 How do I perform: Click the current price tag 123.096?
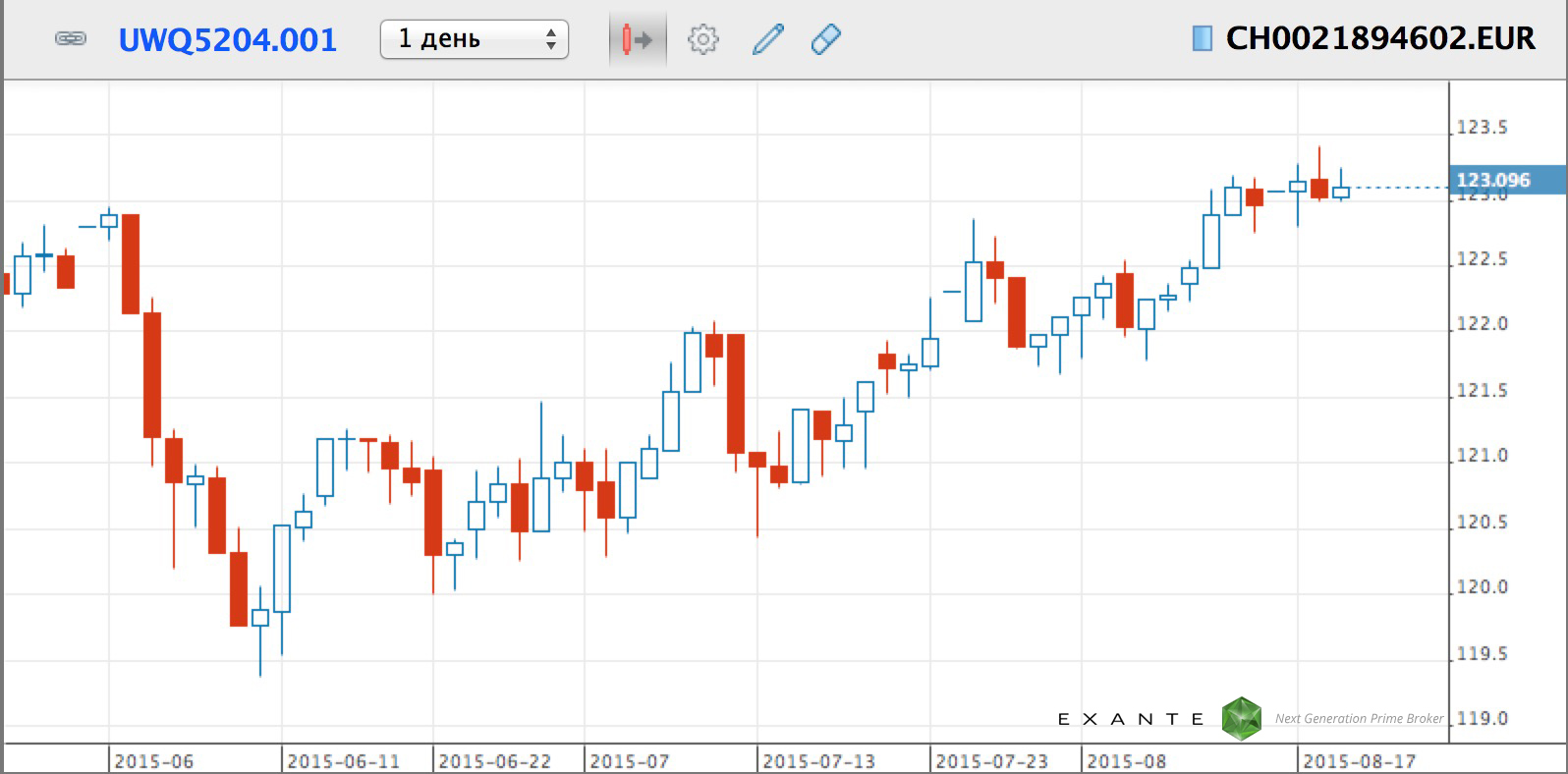point(1492,180)
